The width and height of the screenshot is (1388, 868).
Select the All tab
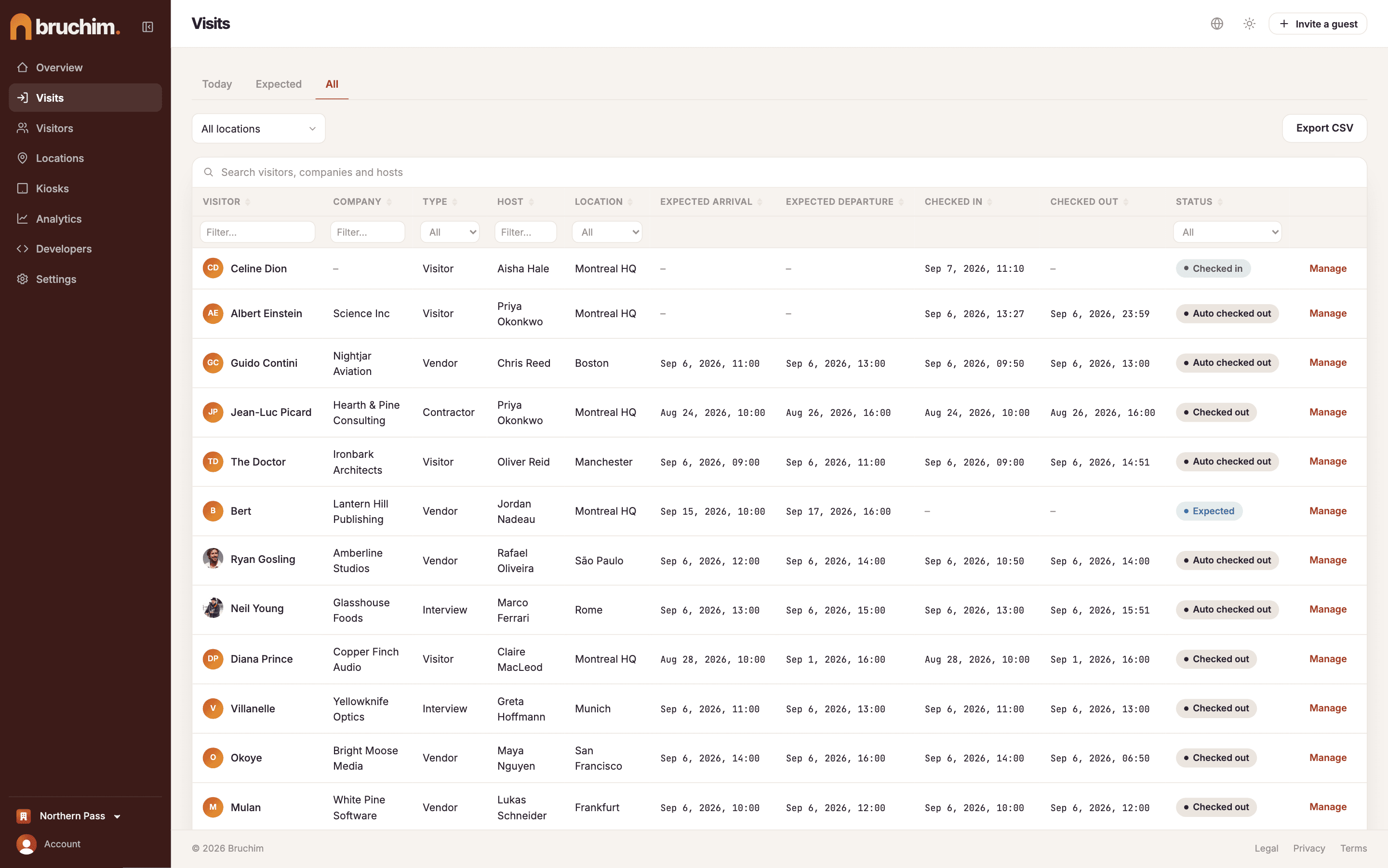click(x=332, y=84)
